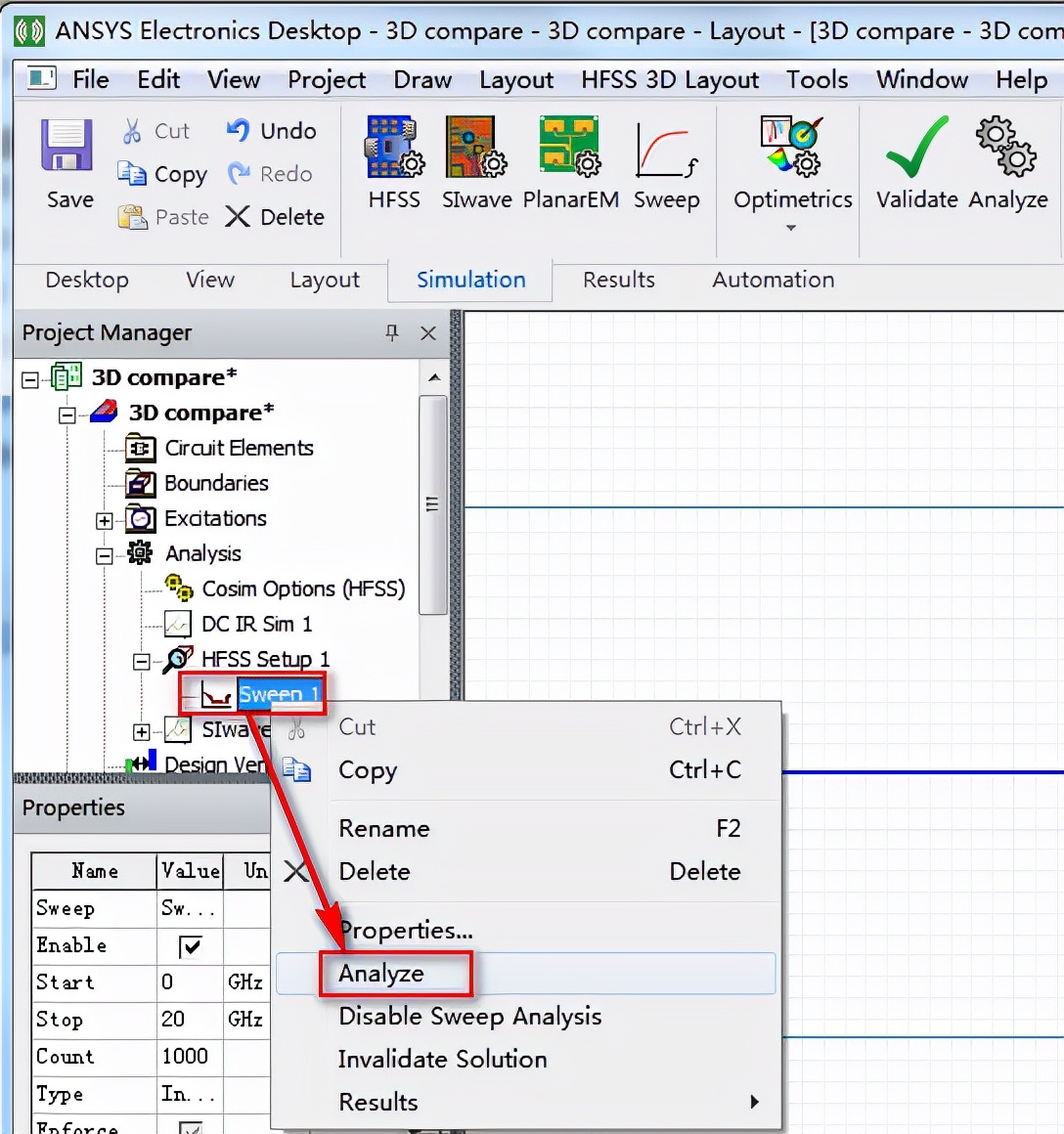Open the HFSS 3D Layout menu
This screenshot has width=1064, height=1134.
(x=669, y=80)
